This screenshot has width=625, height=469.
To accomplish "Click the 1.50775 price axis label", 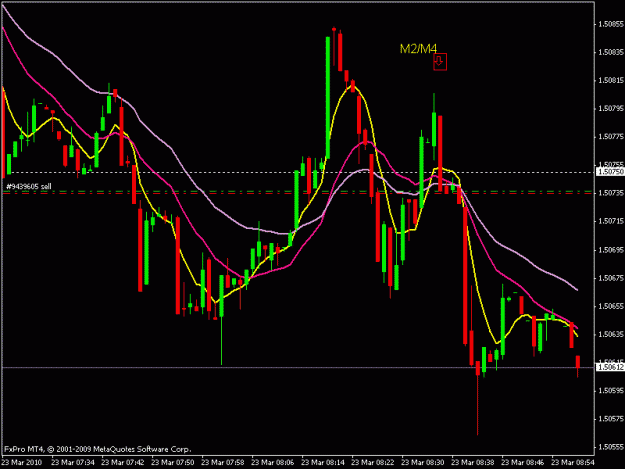I will [611, 137].
